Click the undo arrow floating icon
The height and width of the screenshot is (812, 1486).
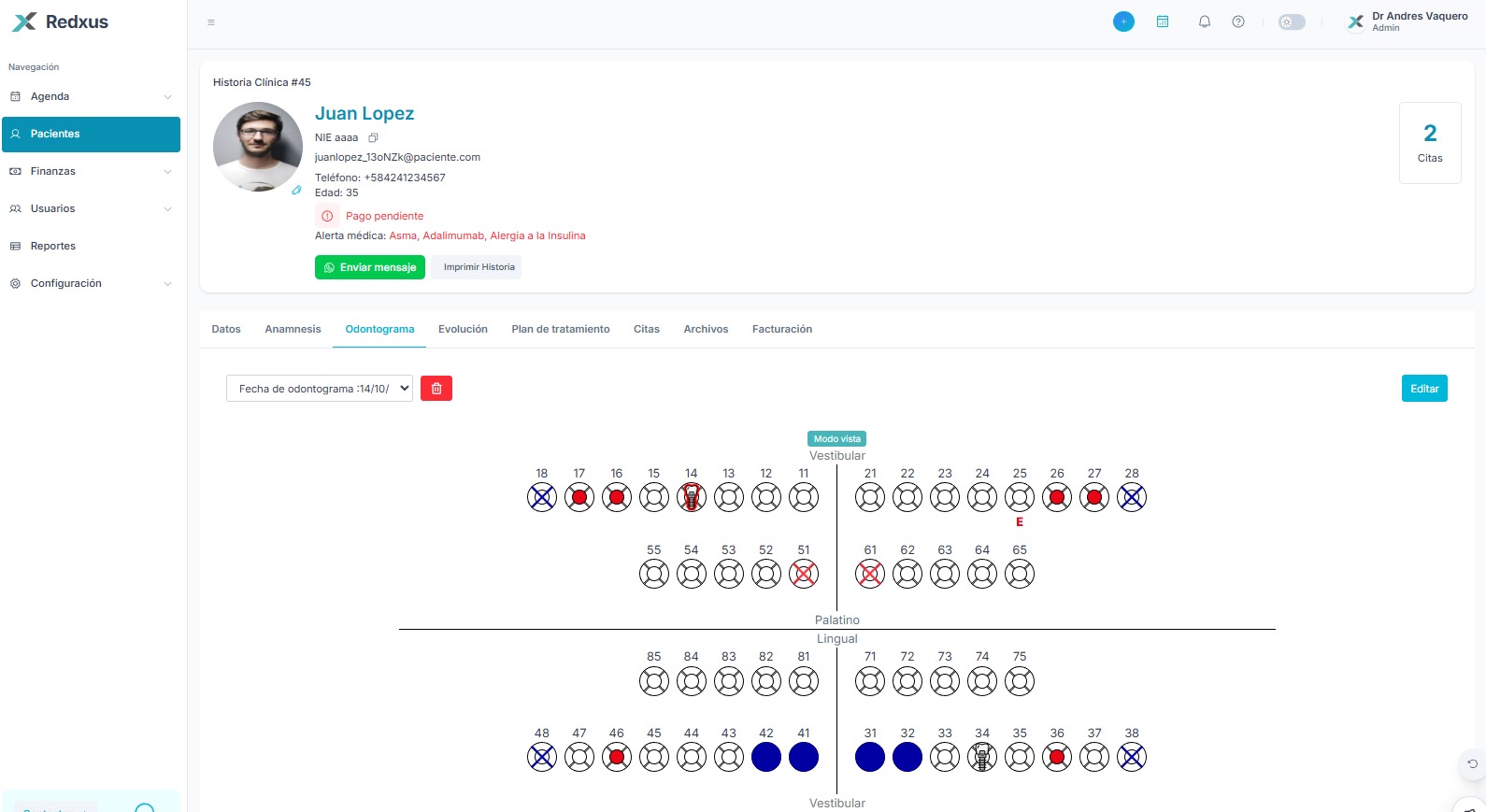point(1472,763)
